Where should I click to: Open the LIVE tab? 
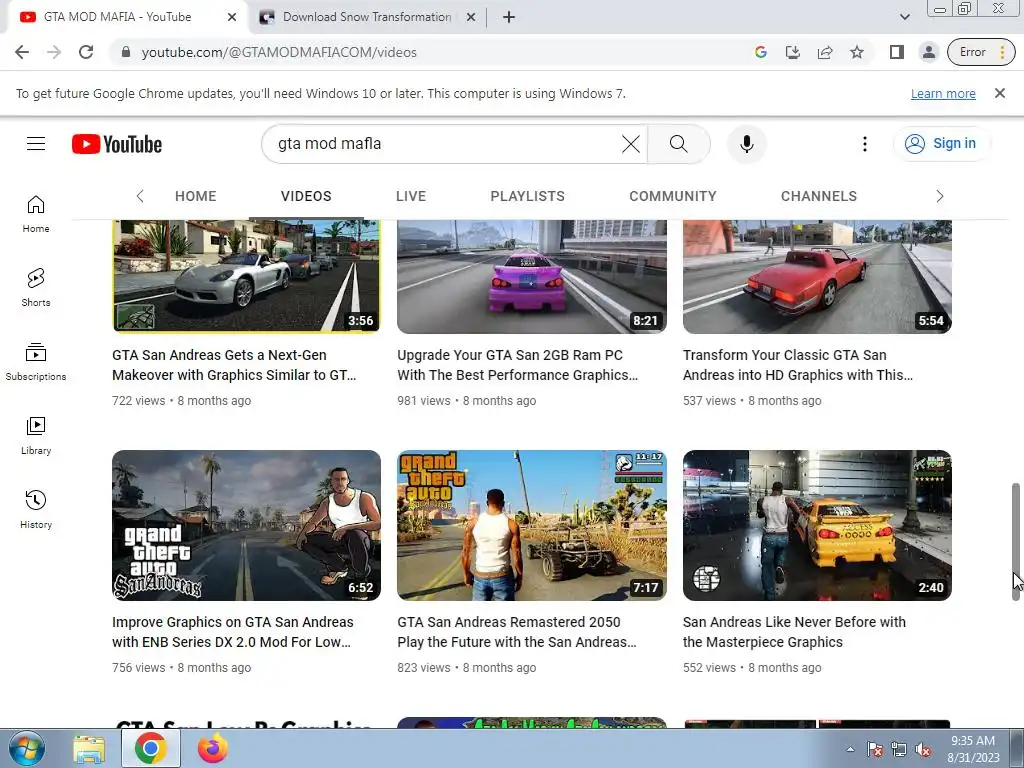click(x=411, y=196)
